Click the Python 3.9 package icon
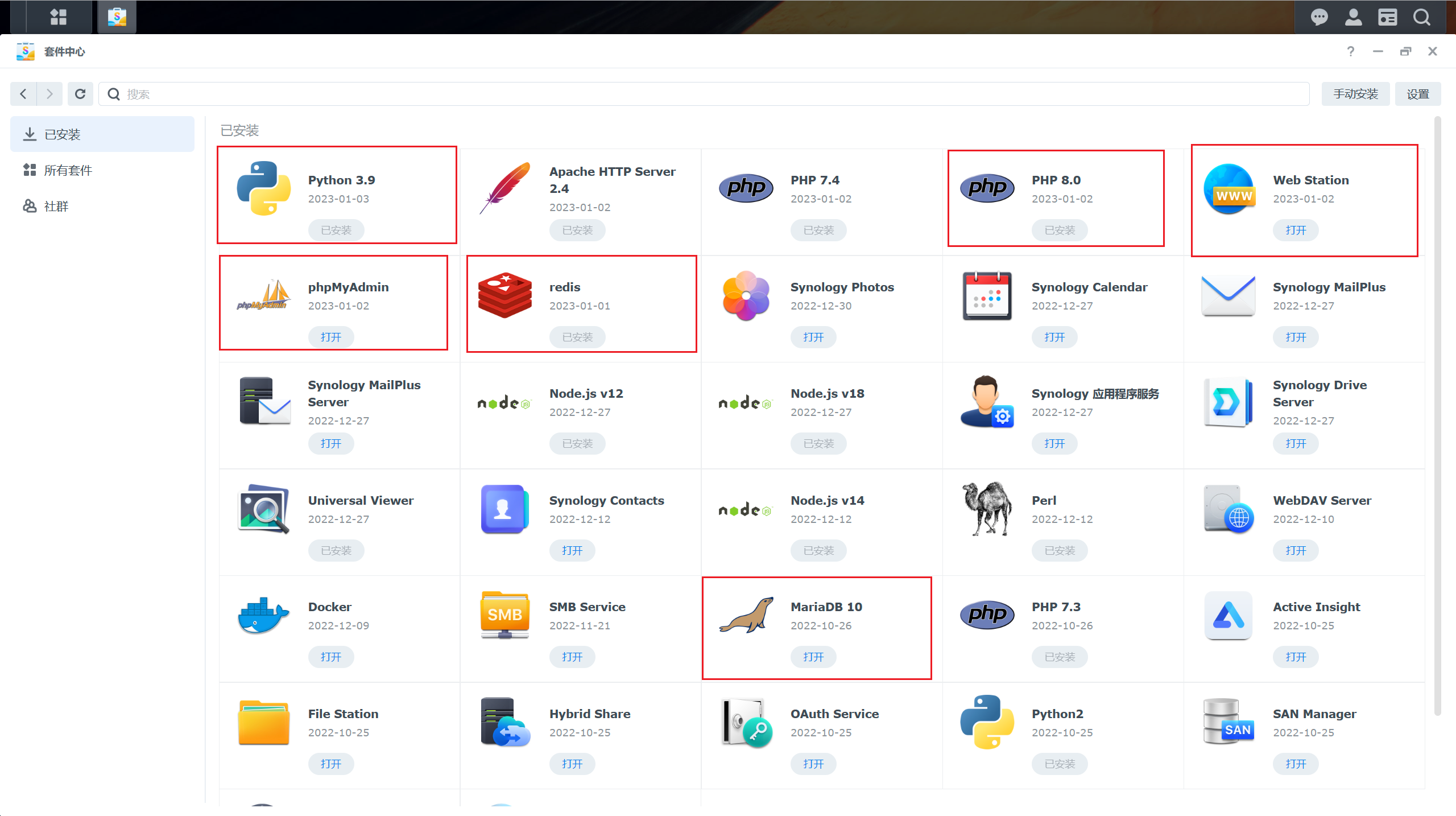Screen dimensions: 1456x816 coord(264,188)
